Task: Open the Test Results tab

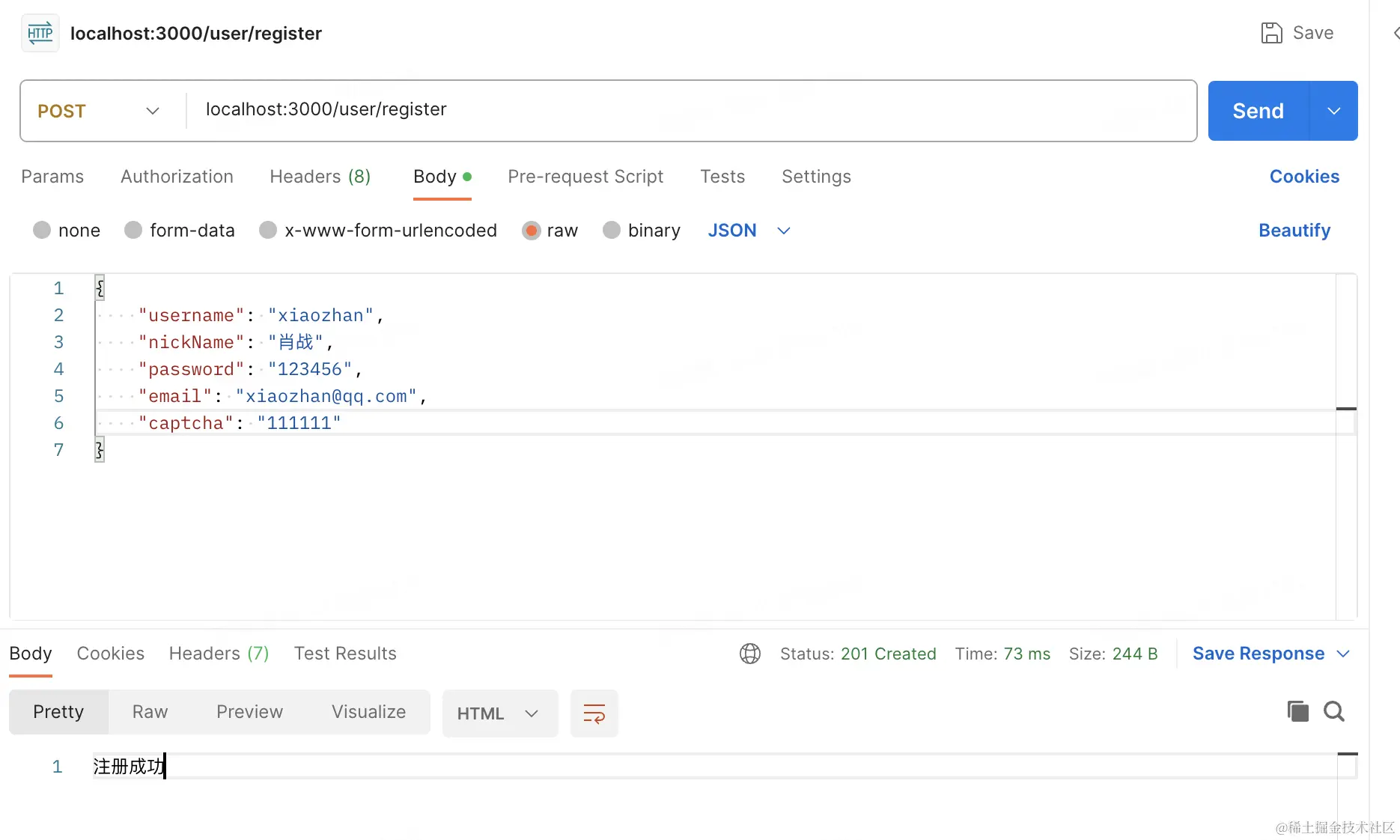Action: point(345,654)
